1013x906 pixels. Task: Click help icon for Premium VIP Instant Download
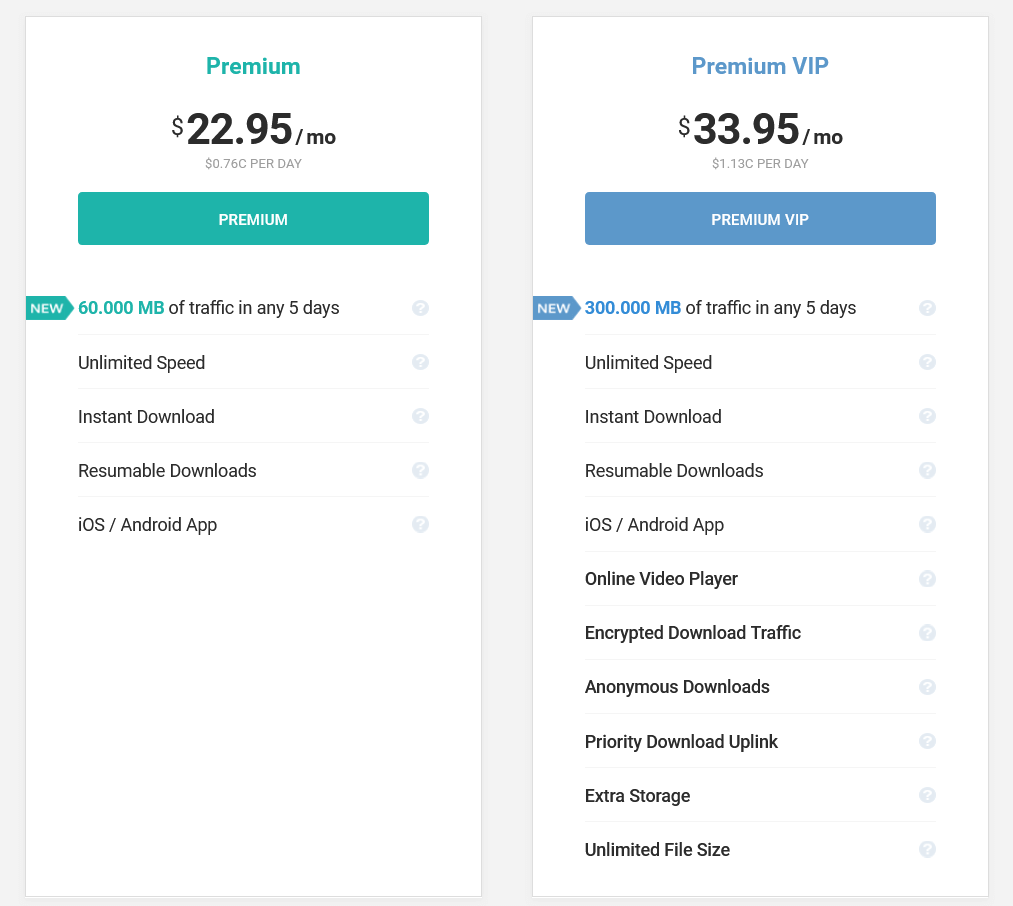[927, 416]
